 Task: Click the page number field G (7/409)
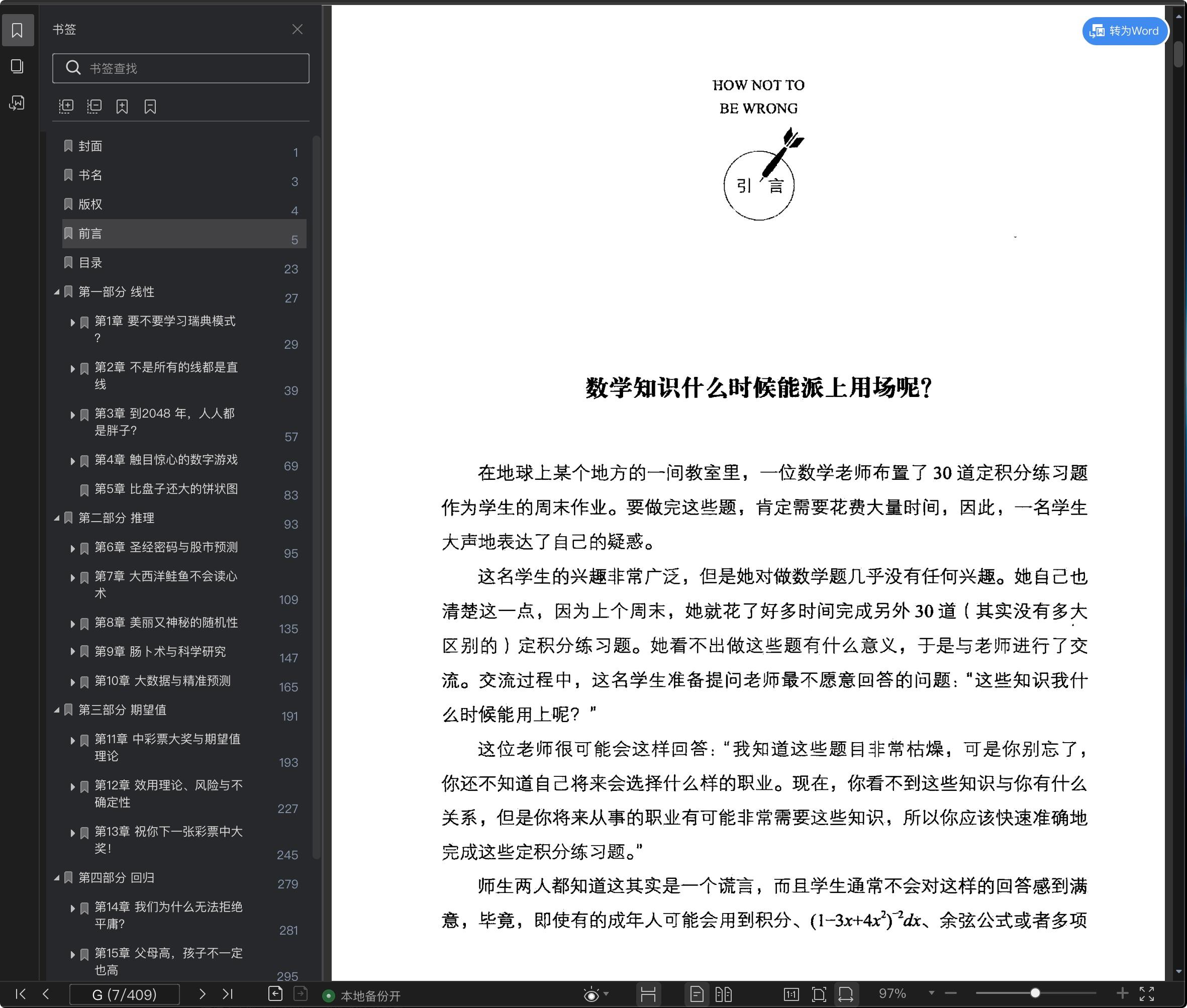tap(125, 995)
